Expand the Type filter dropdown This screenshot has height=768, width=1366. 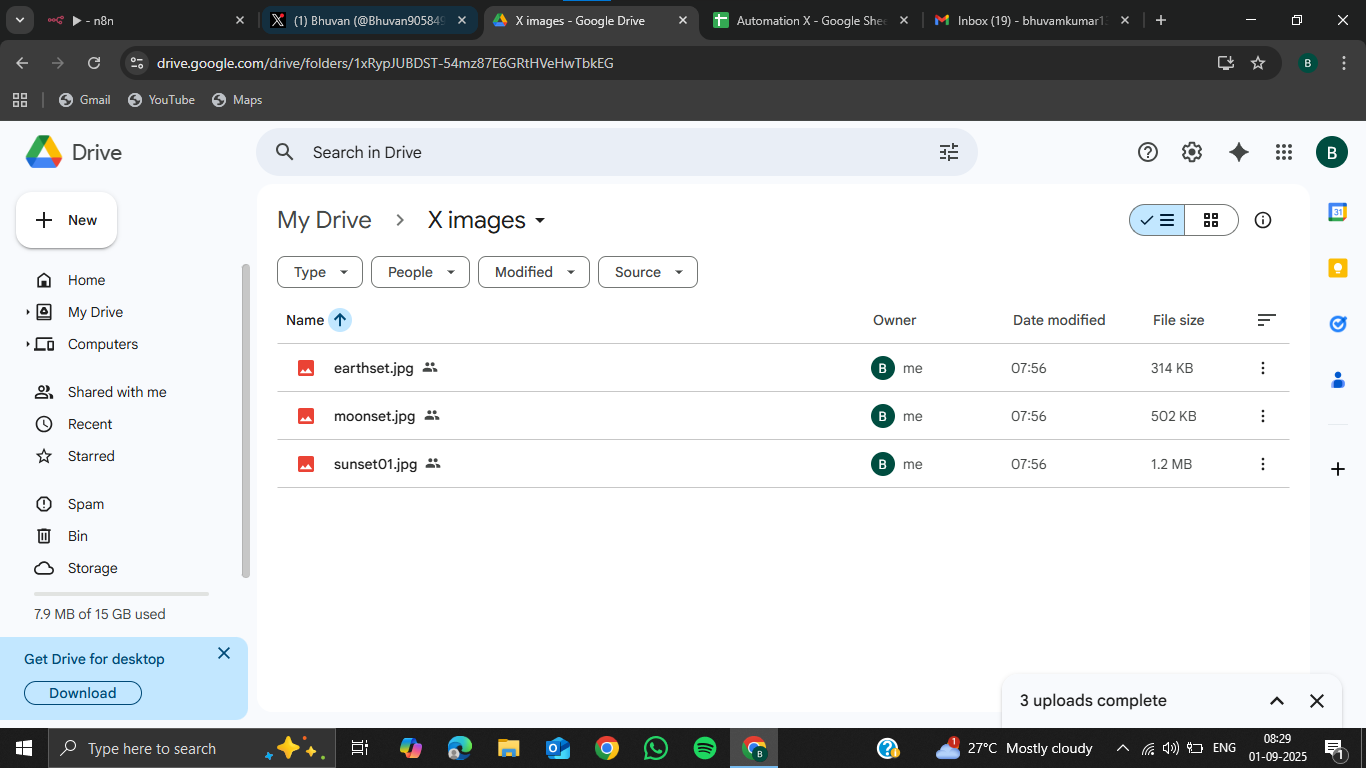(x=320, y=272)
